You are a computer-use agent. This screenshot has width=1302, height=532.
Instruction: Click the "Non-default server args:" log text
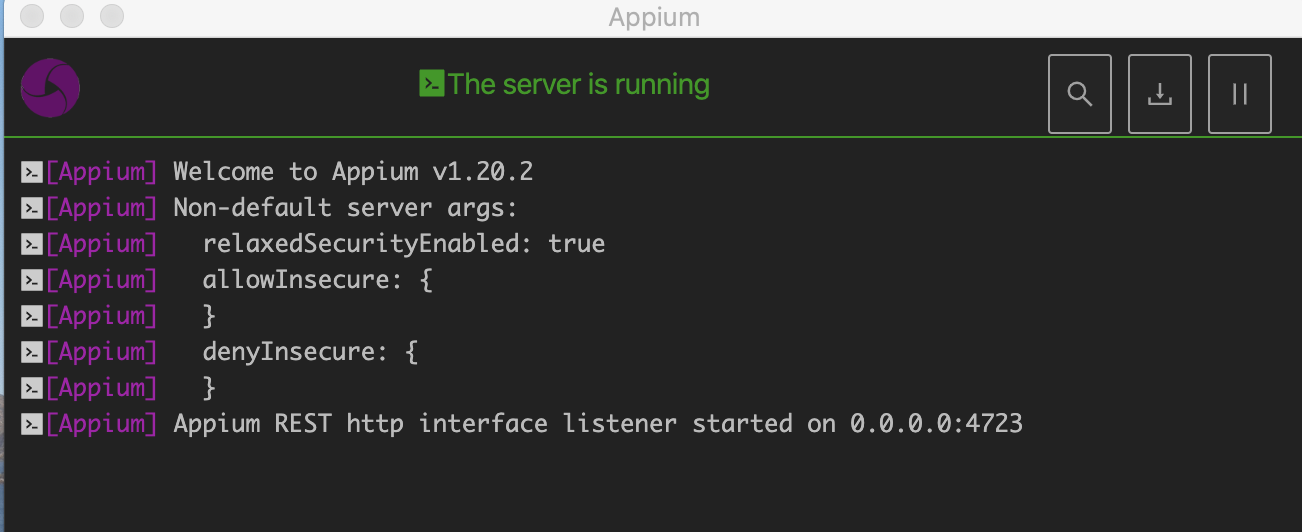click(x=345, y=208)
